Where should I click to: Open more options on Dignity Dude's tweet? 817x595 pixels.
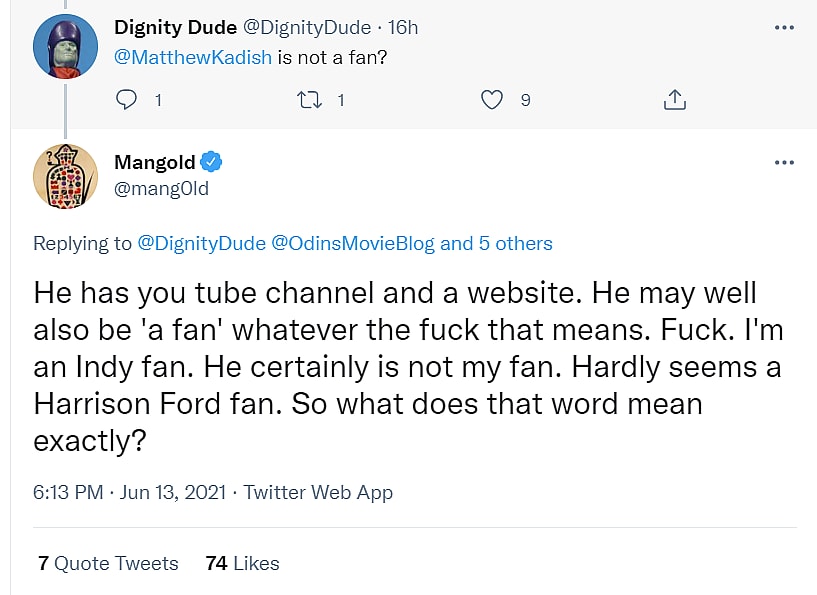[x=784, y=27]
